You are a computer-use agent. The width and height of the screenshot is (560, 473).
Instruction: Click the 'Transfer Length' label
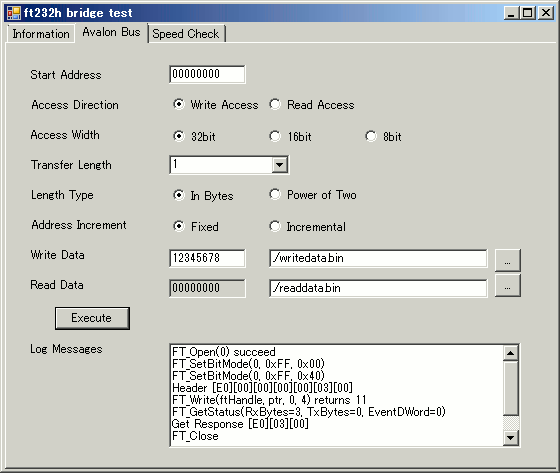71,165
